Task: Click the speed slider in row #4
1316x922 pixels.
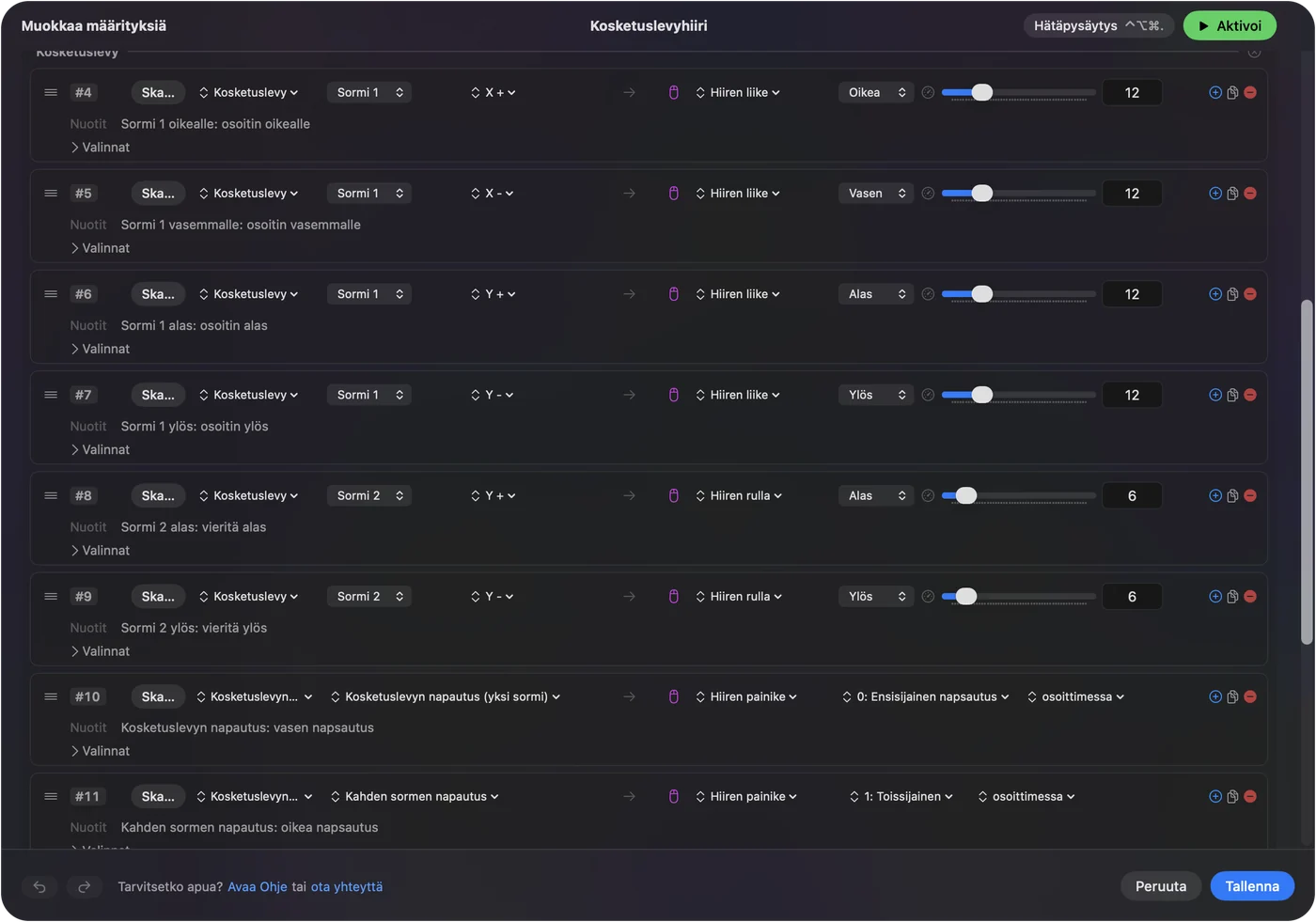Action: tap(1019, 92)
